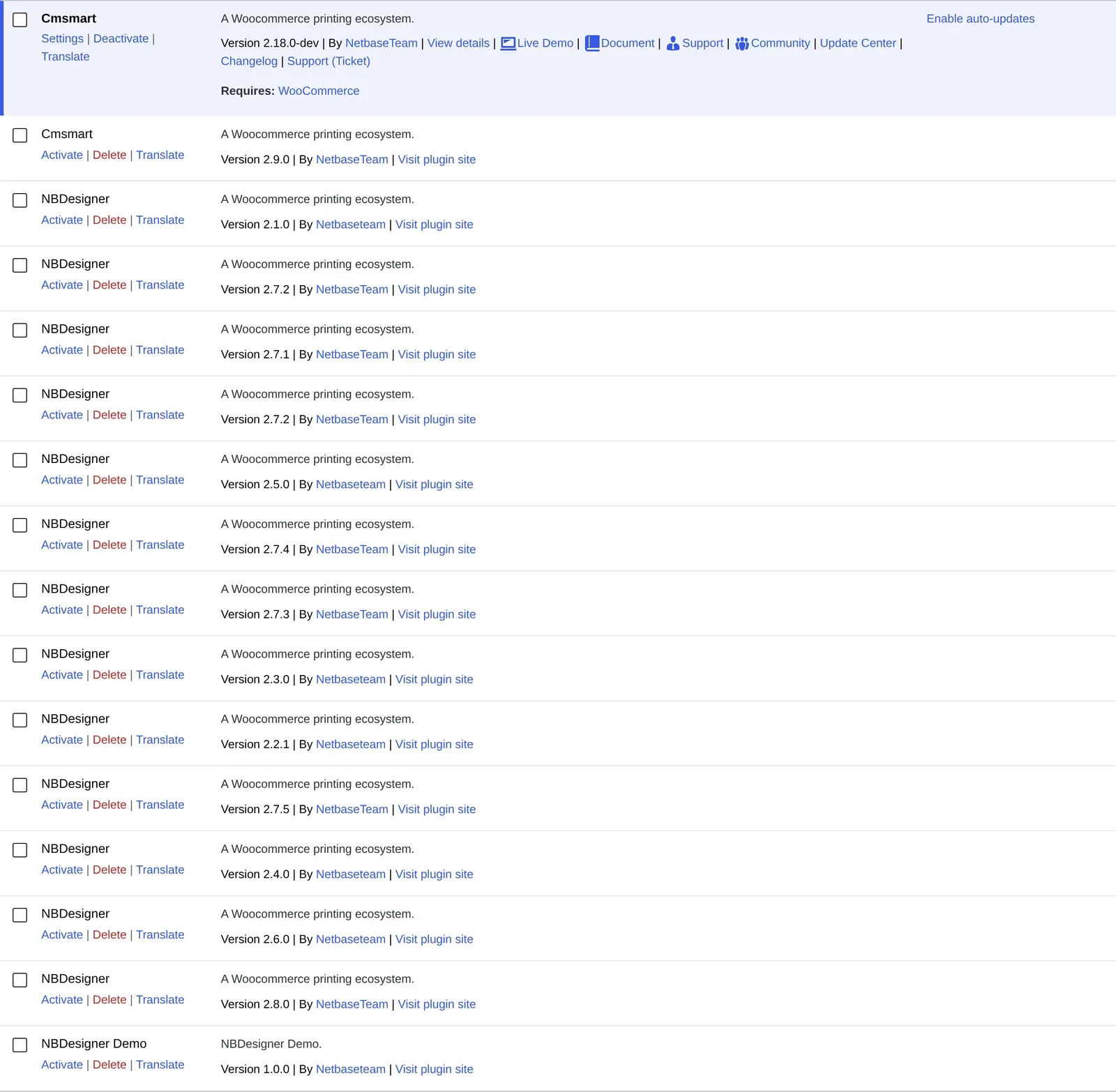Activate the NBDesigner Demo plugin
The width and height of the screenshot is (1116, 1092).
(62, 1065)
